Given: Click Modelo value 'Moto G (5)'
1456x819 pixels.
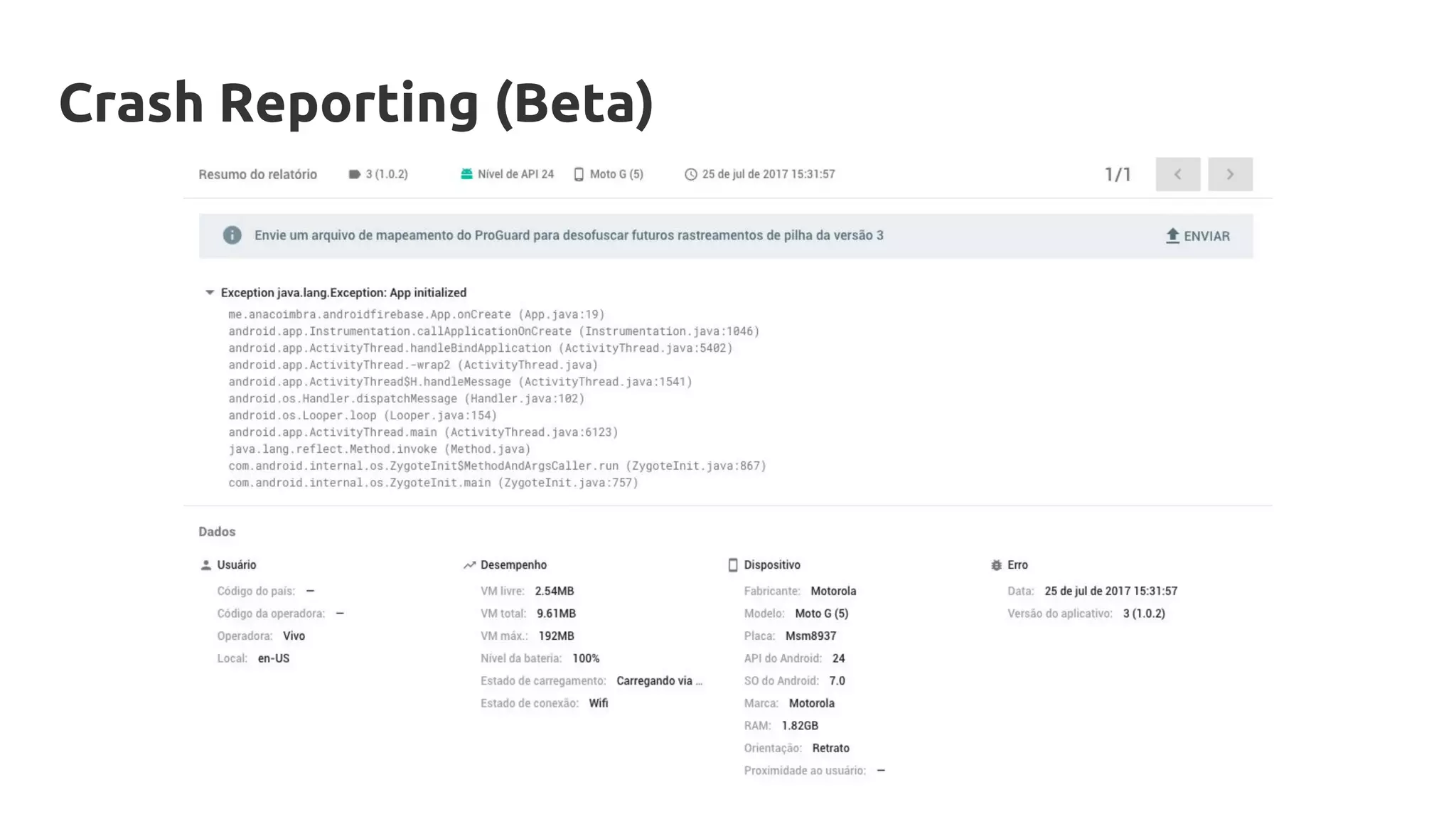Looking at the screenshot, I should point(822,614).
